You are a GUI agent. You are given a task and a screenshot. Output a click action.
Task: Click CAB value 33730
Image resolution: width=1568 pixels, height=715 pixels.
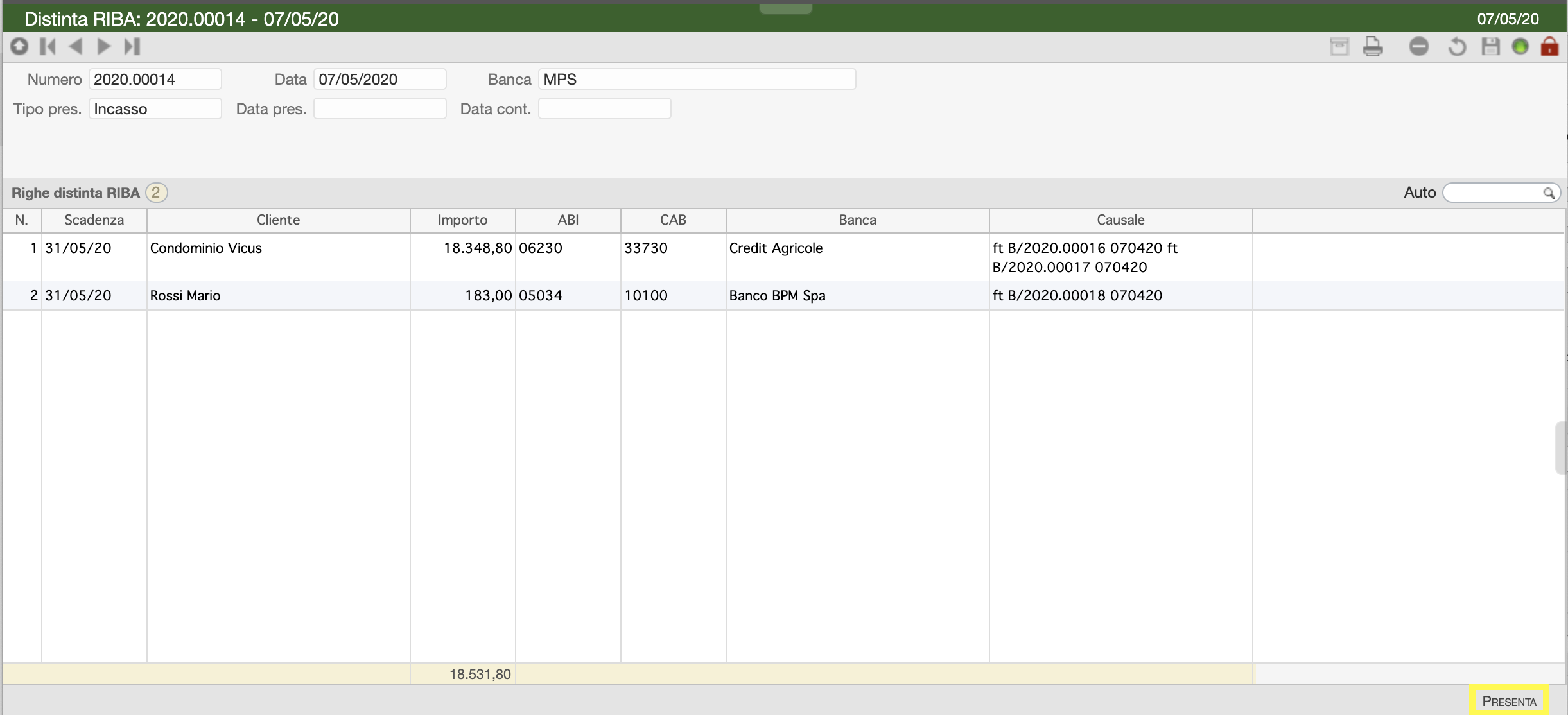(x=646, y=248)
